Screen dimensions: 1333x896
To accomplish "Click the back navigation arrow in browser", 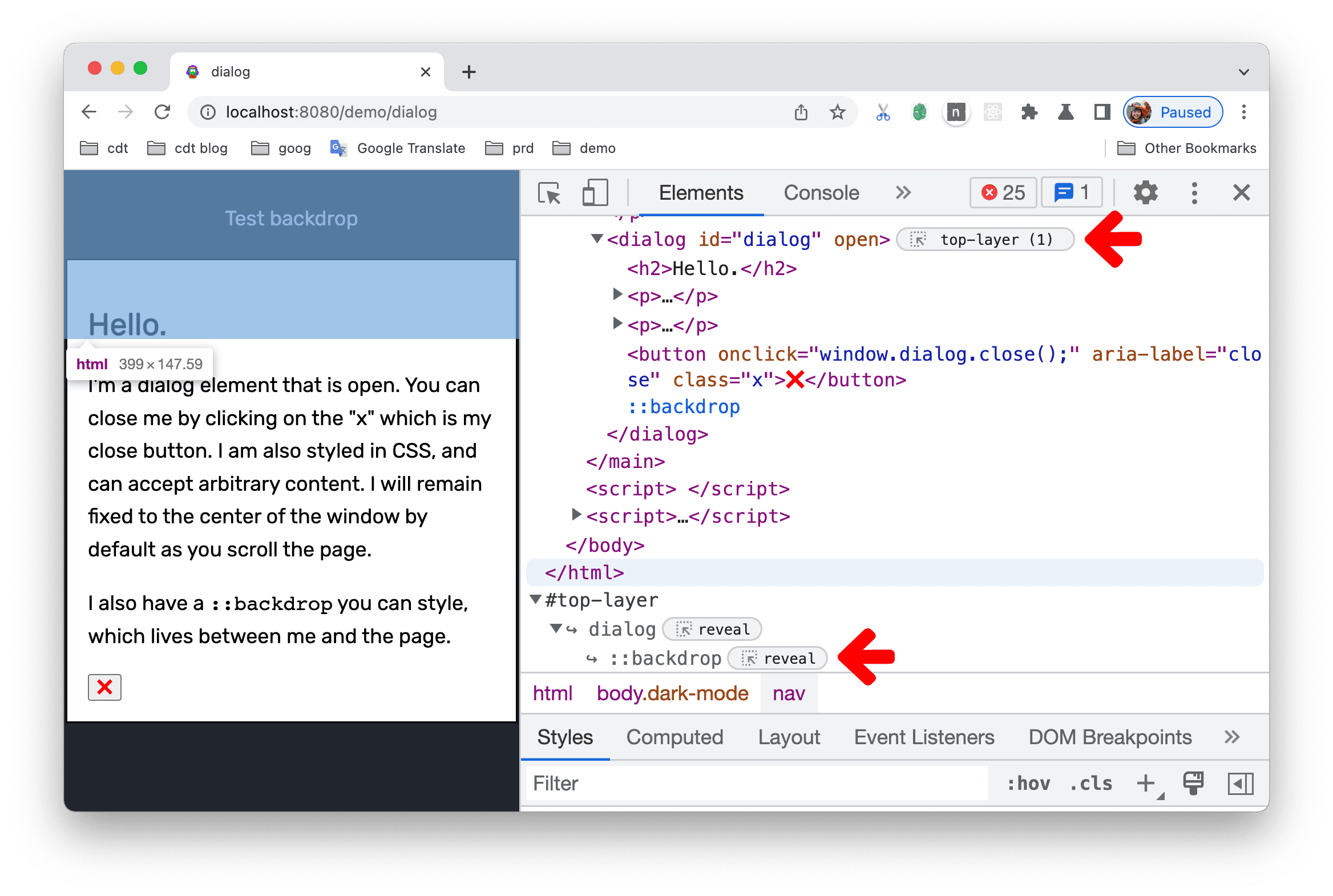I will point(89,111).
